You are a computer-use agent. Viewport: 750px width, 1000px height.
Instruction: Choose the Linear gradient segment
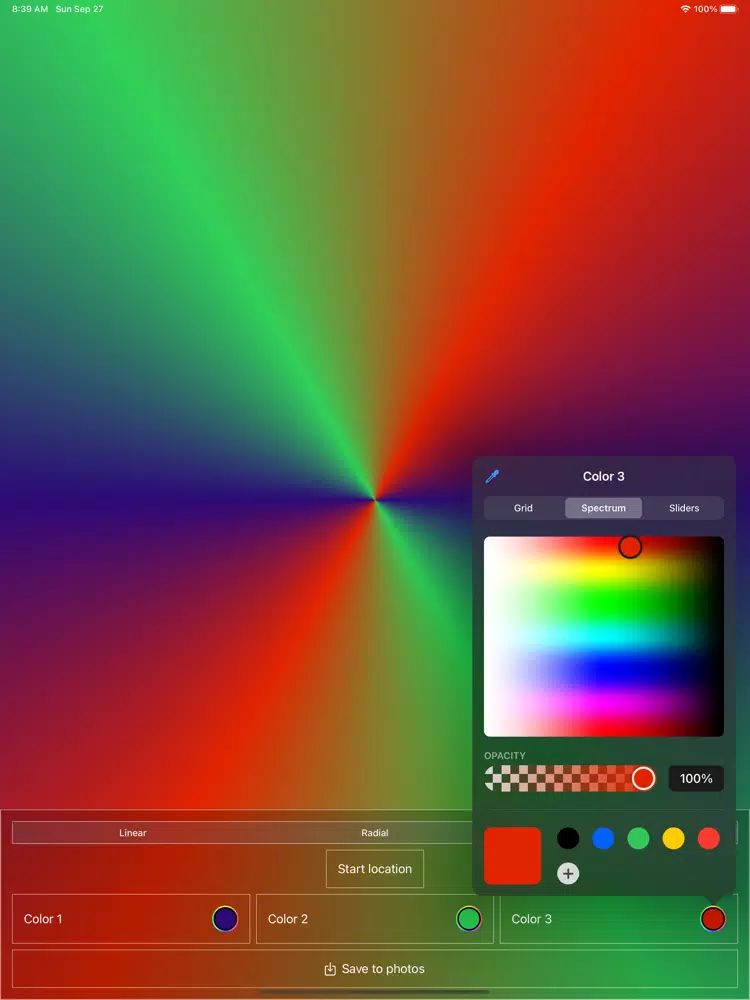133,832
